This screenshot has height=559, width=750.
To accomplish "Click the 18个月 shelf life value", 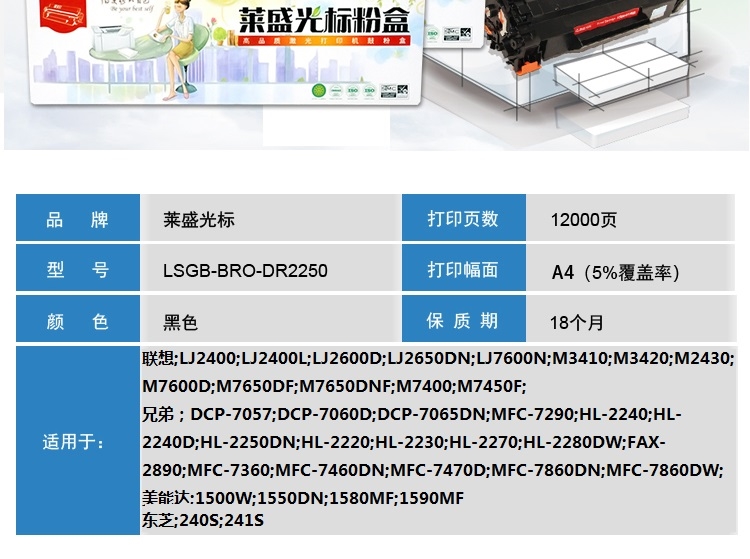I will [577, 323].
